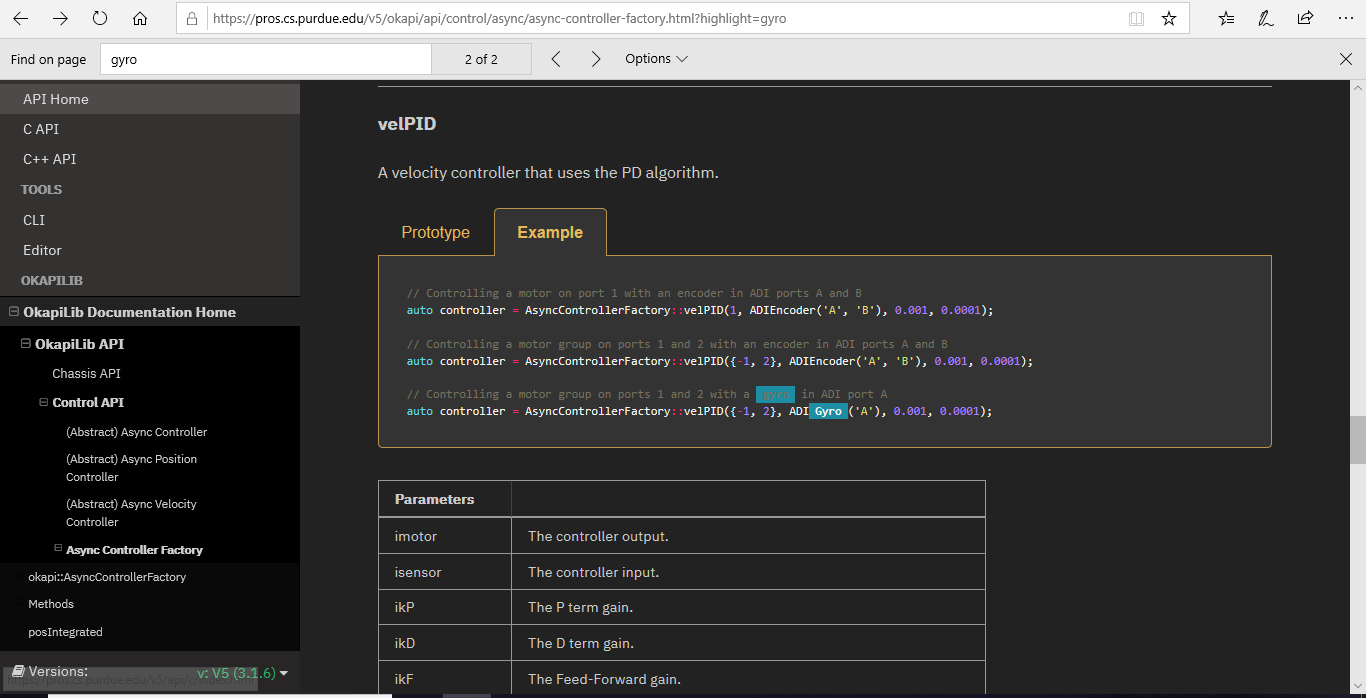Open the C API link
Viewport: 1366px width, 698px height.
tap(41, 129)
